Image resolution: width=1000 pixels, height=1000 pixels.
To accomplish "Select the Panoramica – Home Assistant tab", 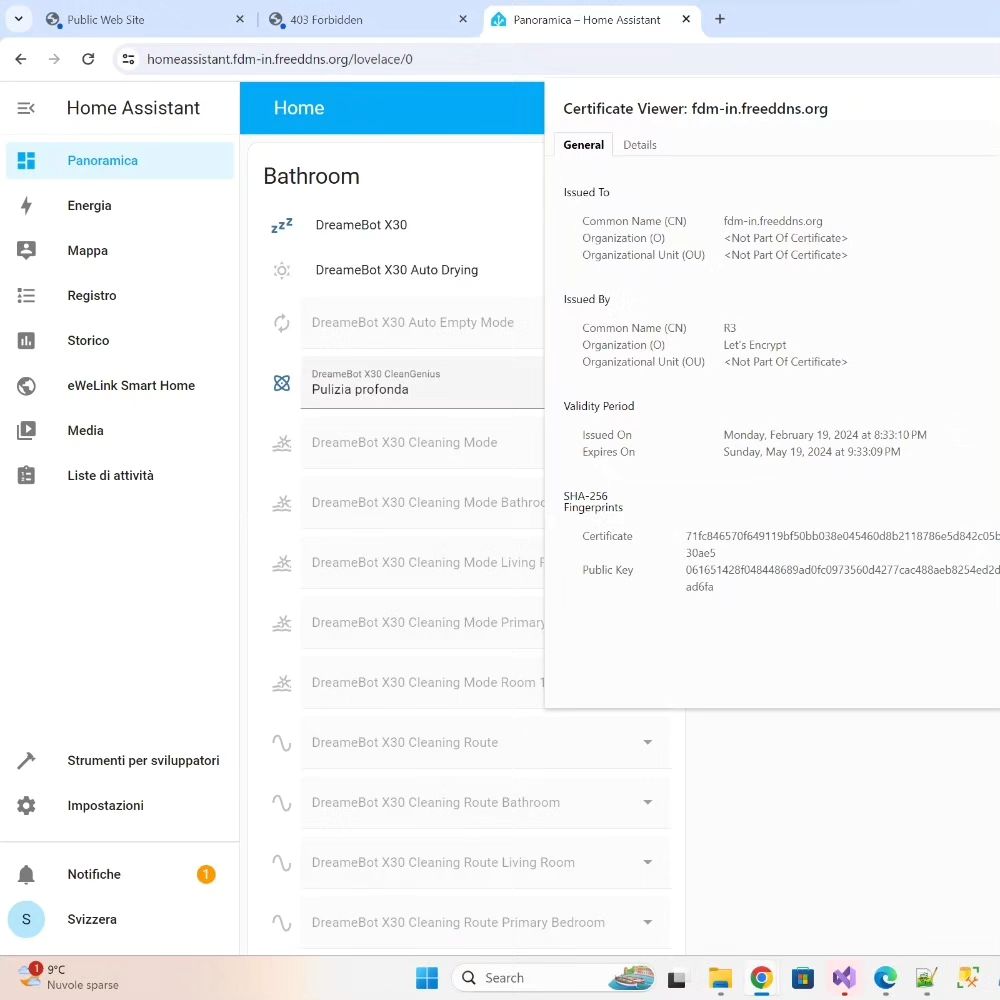I will [592, 20].
